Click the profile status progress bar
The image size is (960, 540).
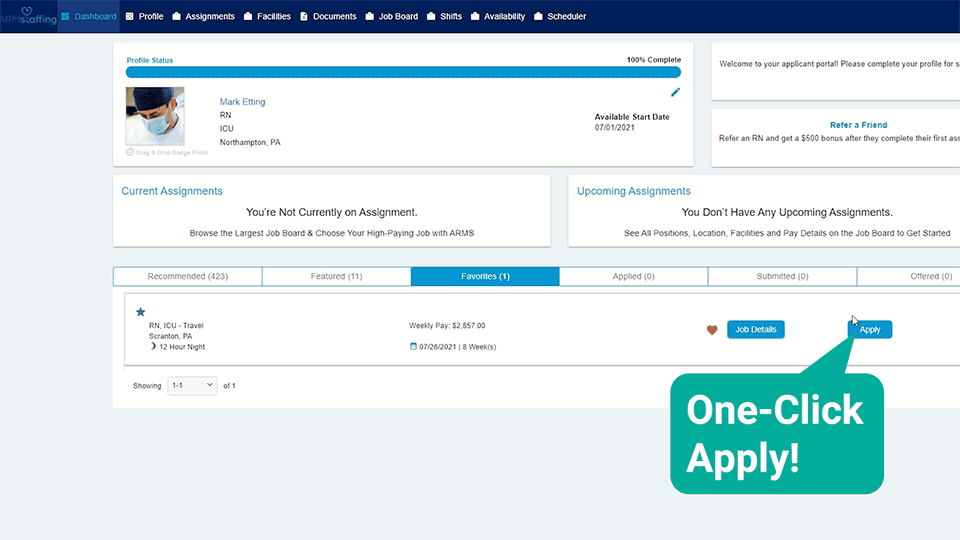tap(403, 72)
